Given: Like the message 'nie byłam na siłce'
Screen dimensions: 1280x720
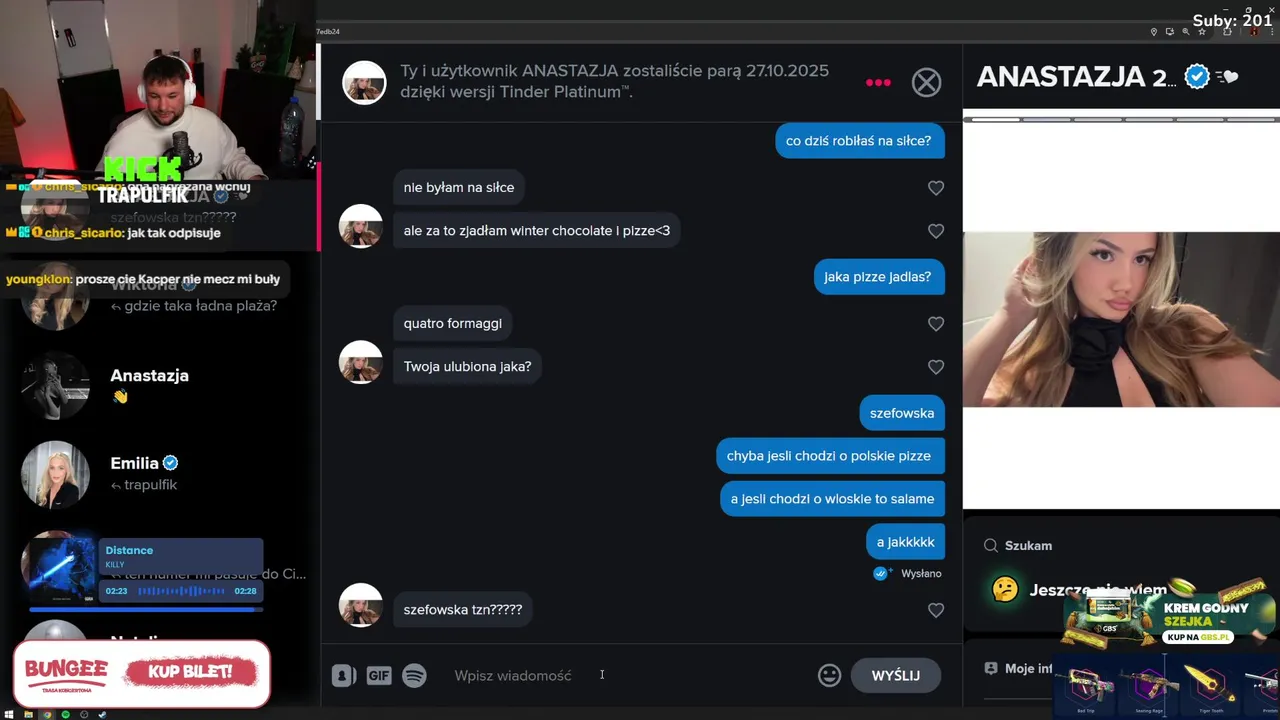Looking at the screenshot, I should 936,188.
